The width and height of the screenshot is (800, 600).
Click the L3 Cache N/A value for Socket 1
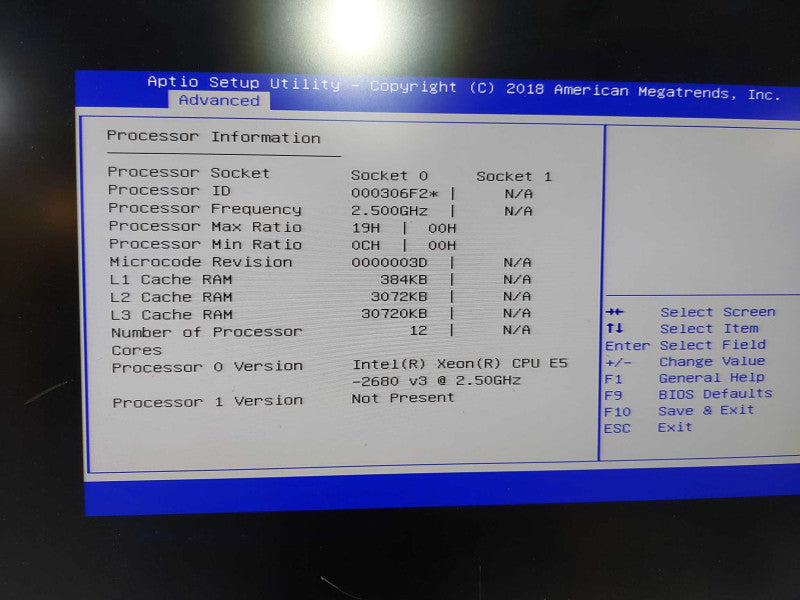(516, 313)
